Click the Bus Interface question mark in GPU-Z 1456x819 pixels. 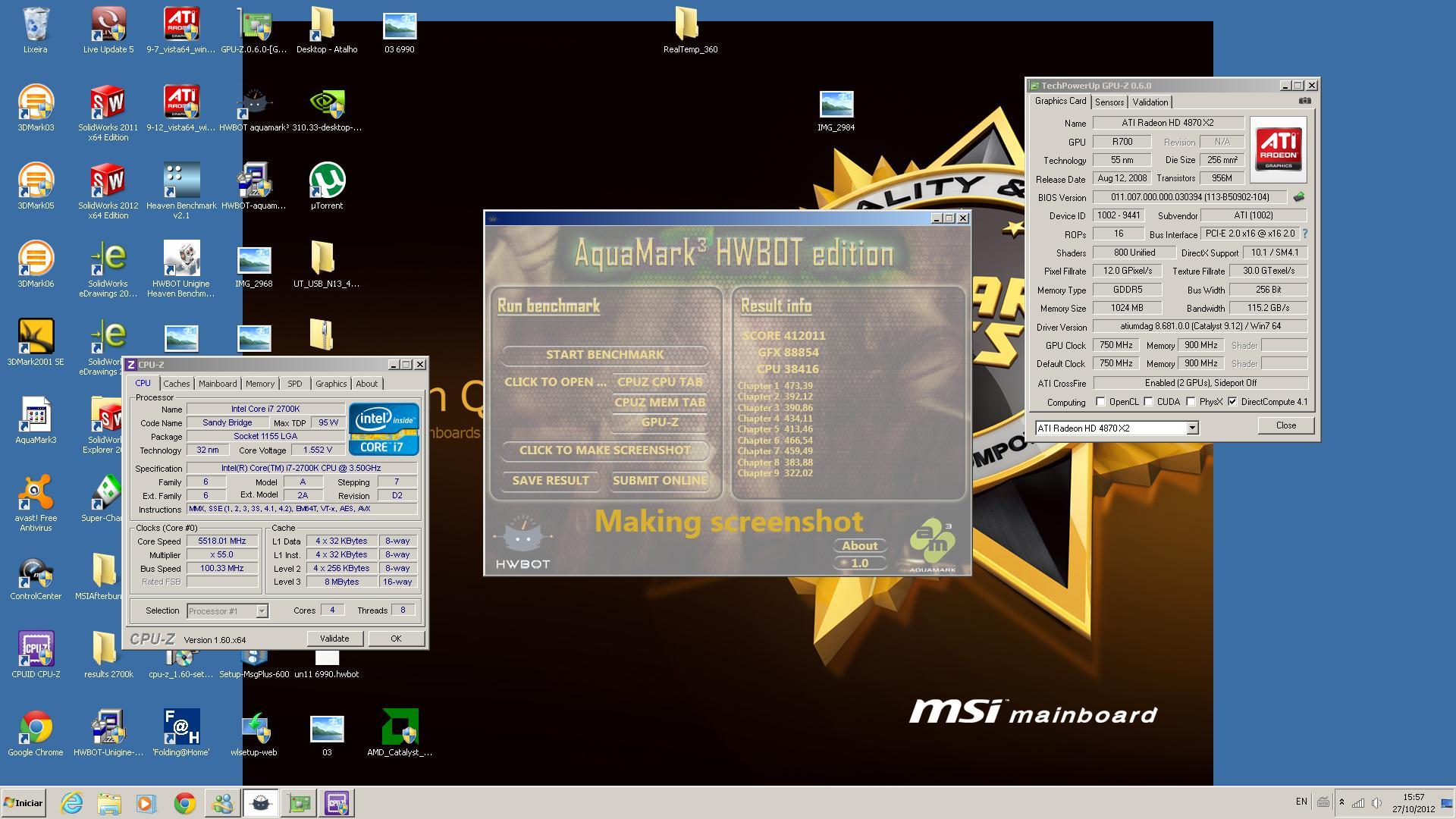(x=1304, y=234)
